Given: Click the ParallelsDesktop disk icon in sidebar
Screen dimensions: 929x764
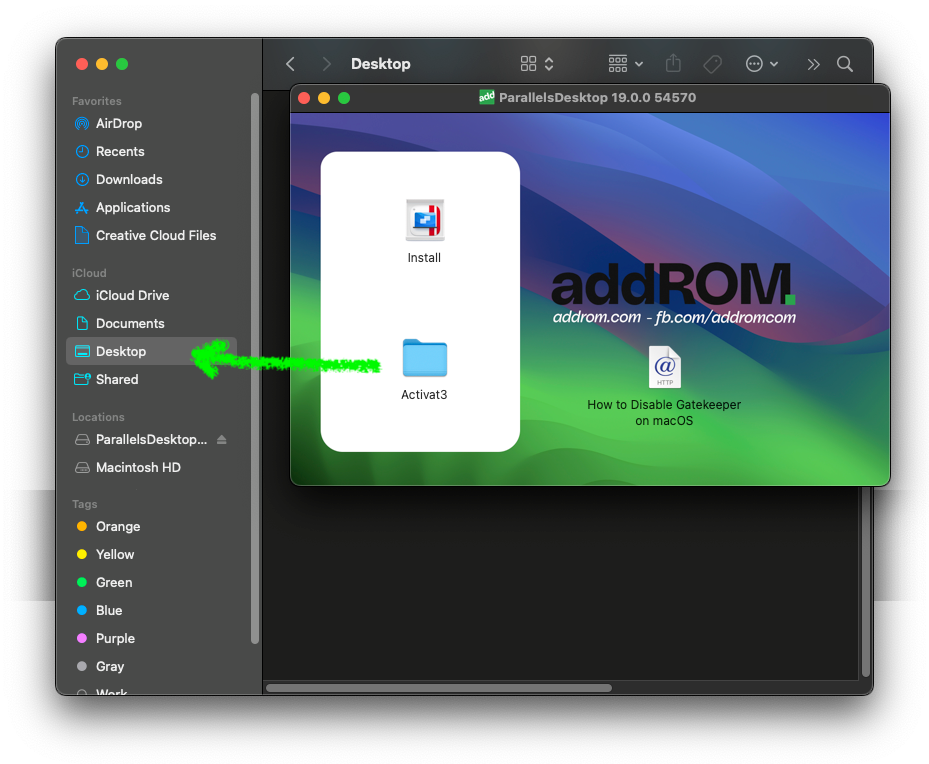Looking at the screenshot, I should tap(82, 439).
